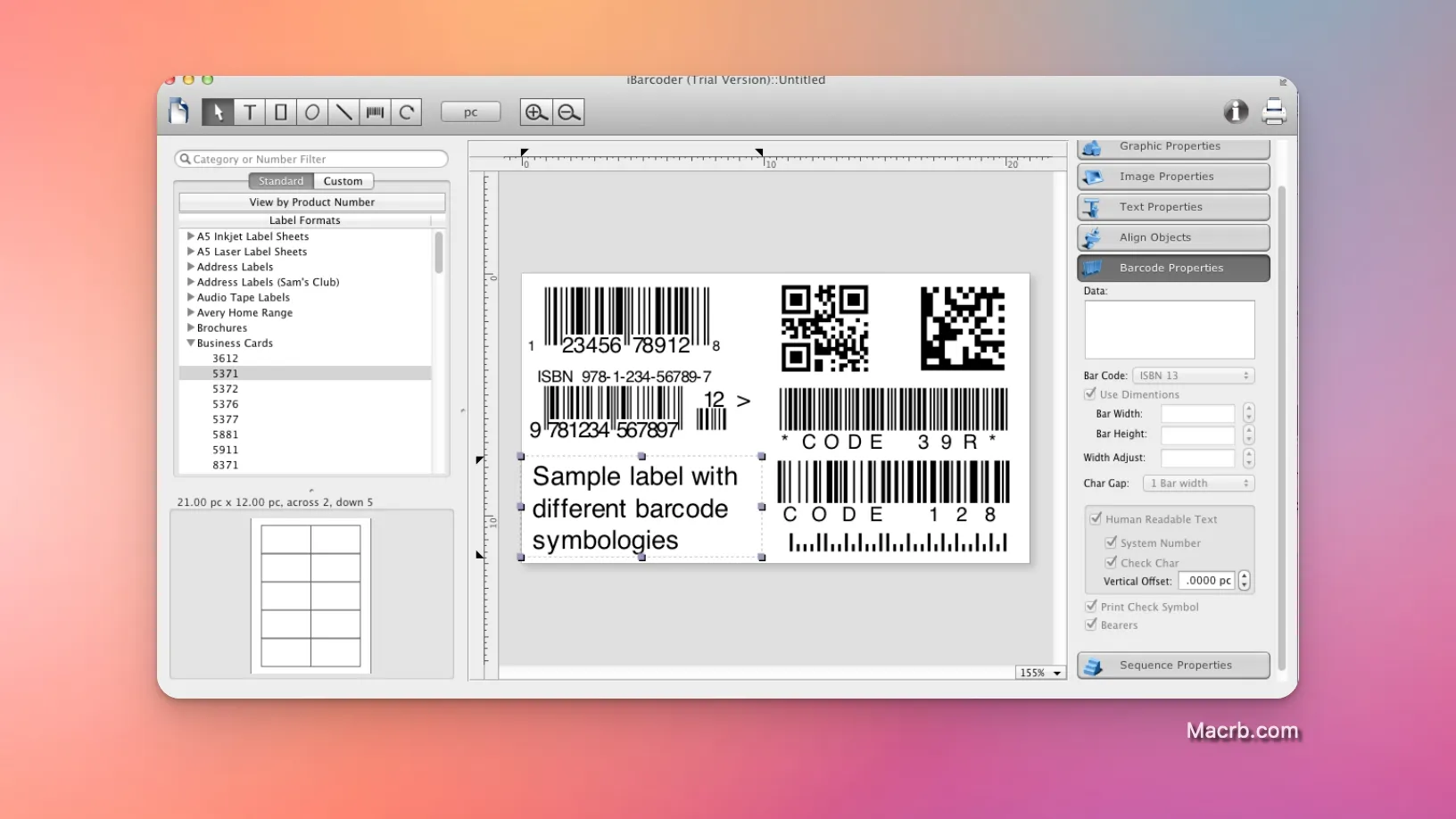Click the Category or Number Filter field

(x=311, y=159)
